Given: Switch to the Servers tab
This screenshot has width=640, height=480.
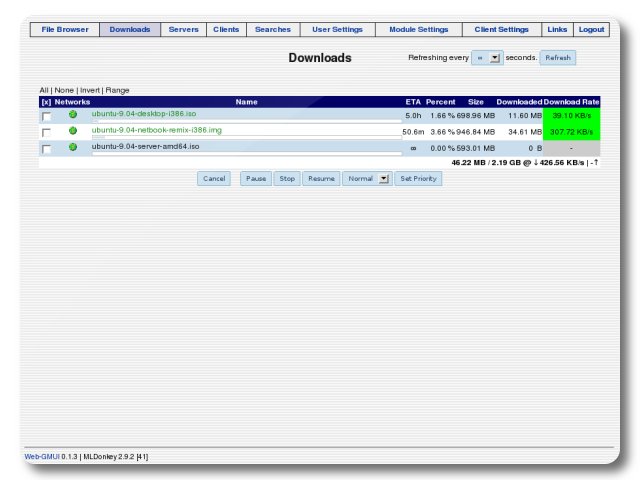Looking at the screenshot, I should click(183, 30).
